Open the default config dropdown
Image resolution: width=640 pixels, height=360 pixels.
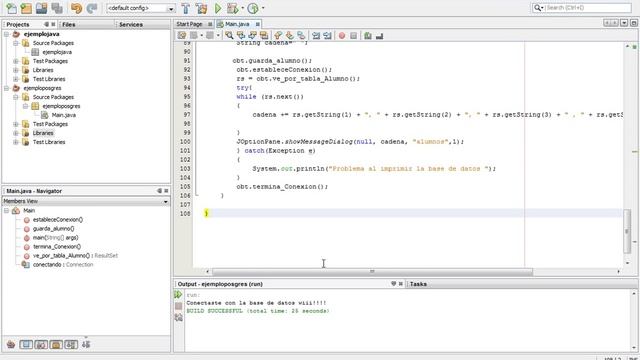(x=171, y=8)
